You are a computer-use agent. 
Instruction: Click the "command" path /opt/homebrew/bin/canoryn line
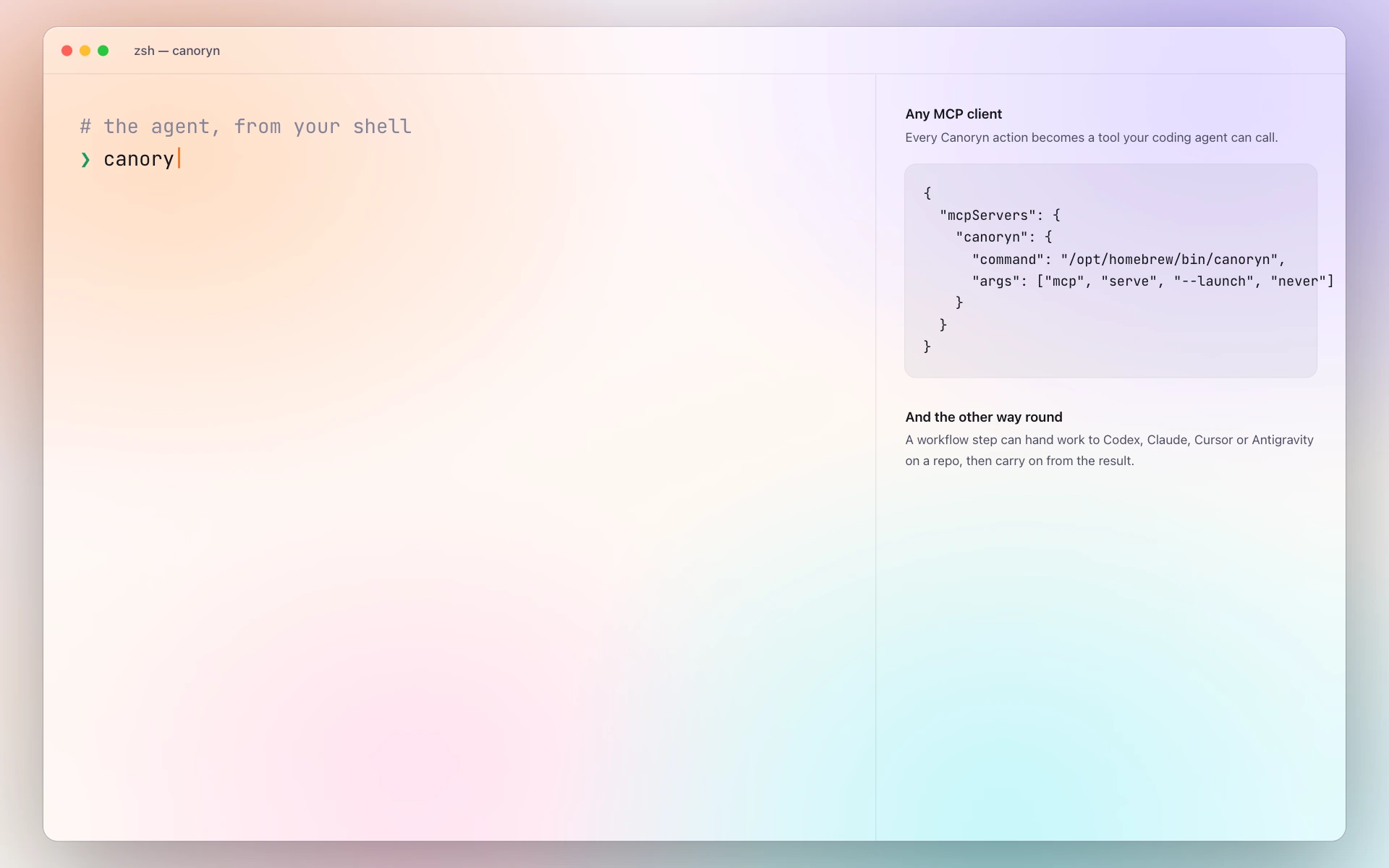[1129, 259]
